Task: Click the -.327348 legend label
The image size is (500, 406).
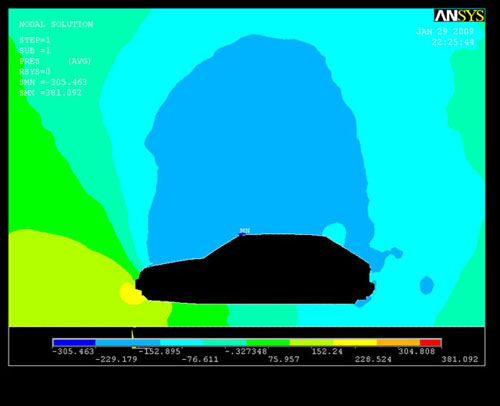Action: click(246, 351)
